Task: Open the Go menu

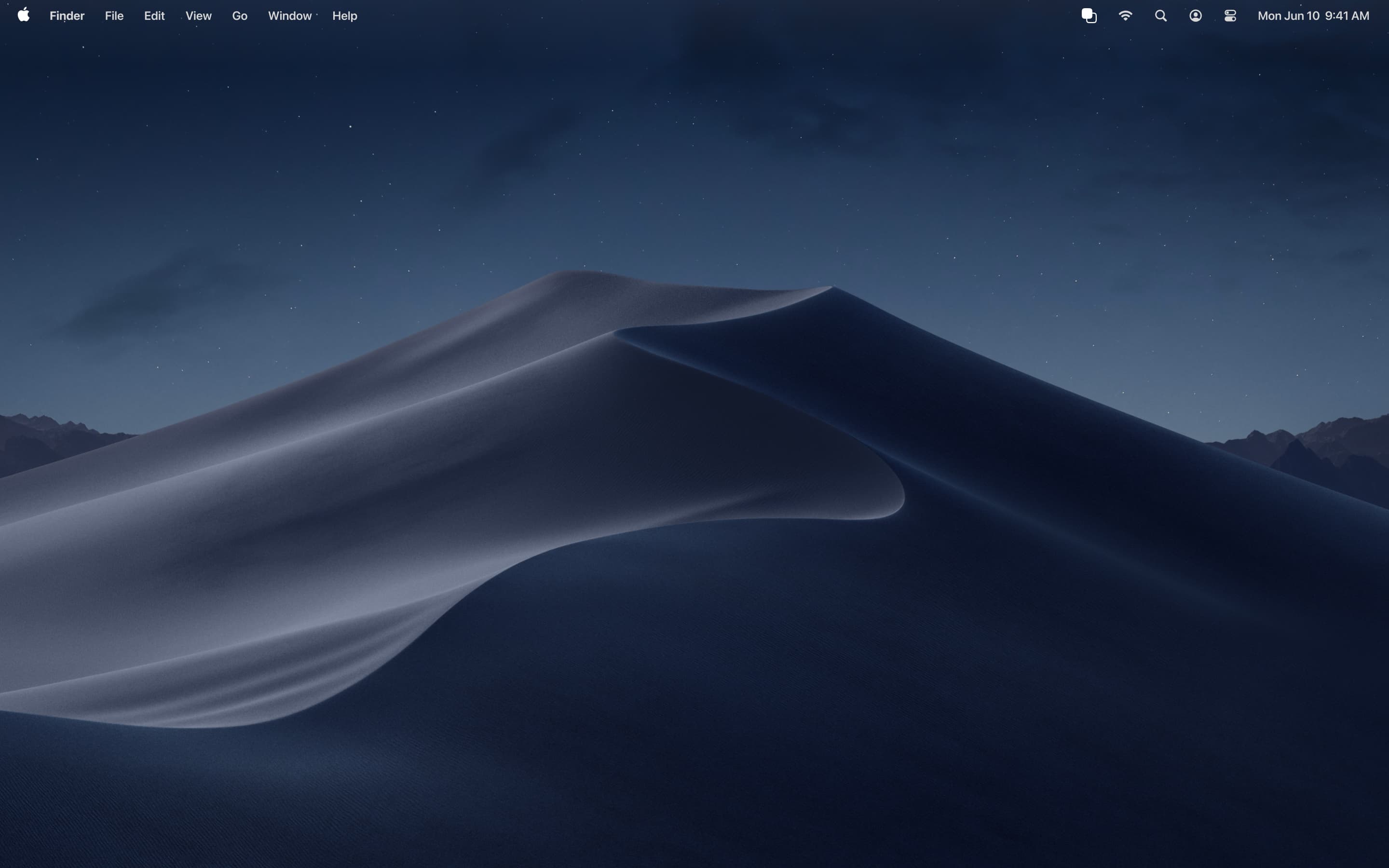Action: click(x=239, y=16)
